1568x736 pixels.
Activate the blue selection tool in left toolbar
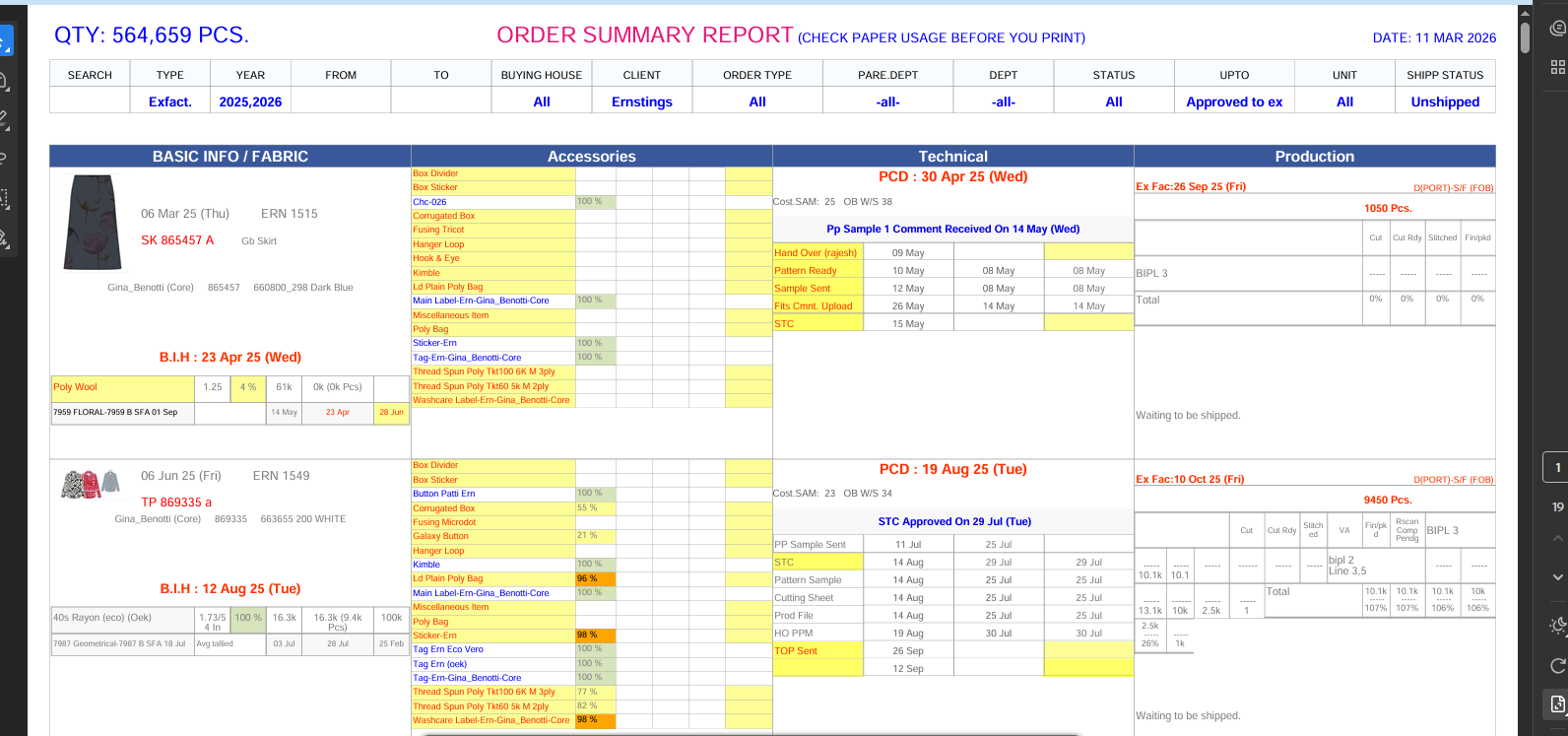click(5, 41)
